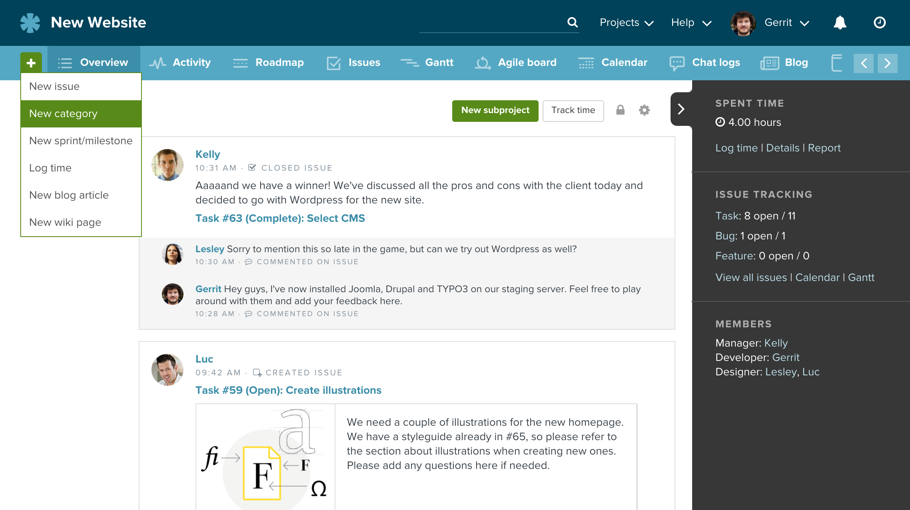Click the New subproject button
This screenshot has width=910, height=510.
click(495, 110)
